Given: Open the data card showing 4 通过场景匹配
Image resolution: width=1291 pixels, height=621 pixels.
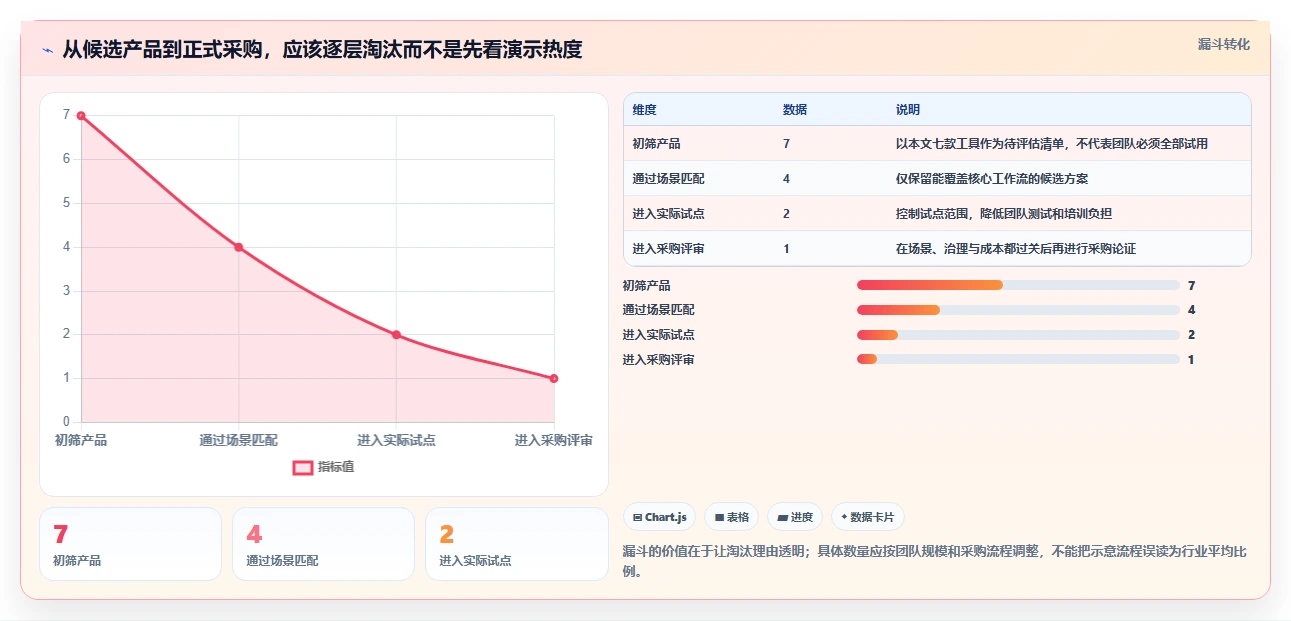Looking at the screenshot, I should coord(323,544).
